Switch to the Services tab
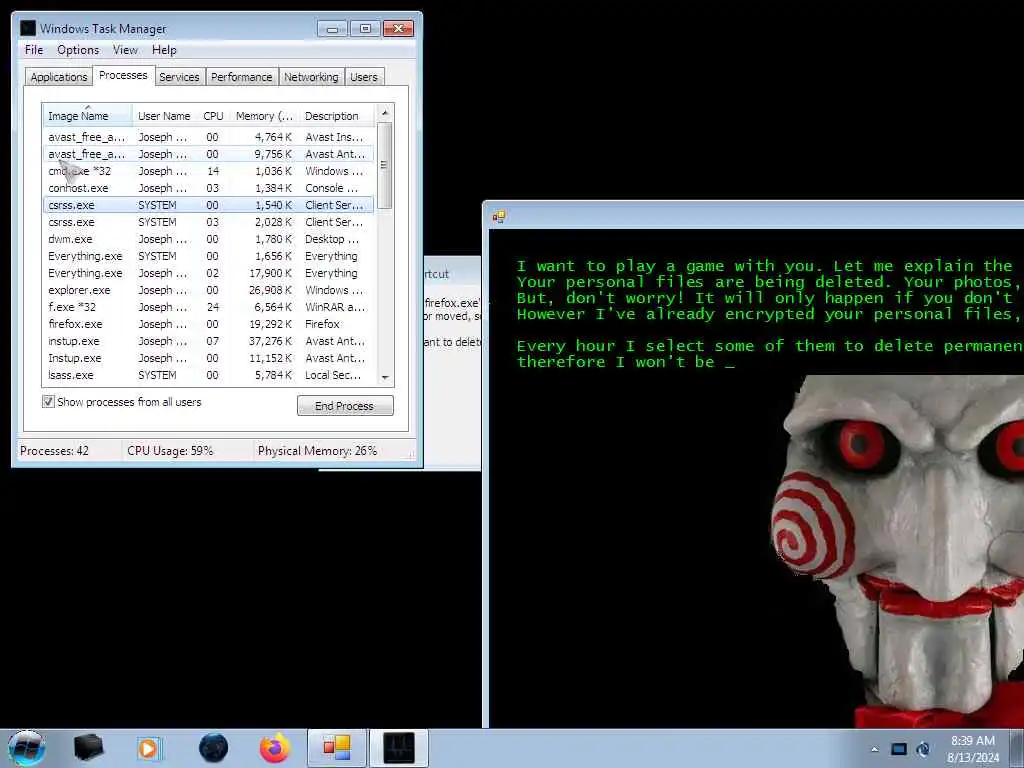 [x=179, y=77]
